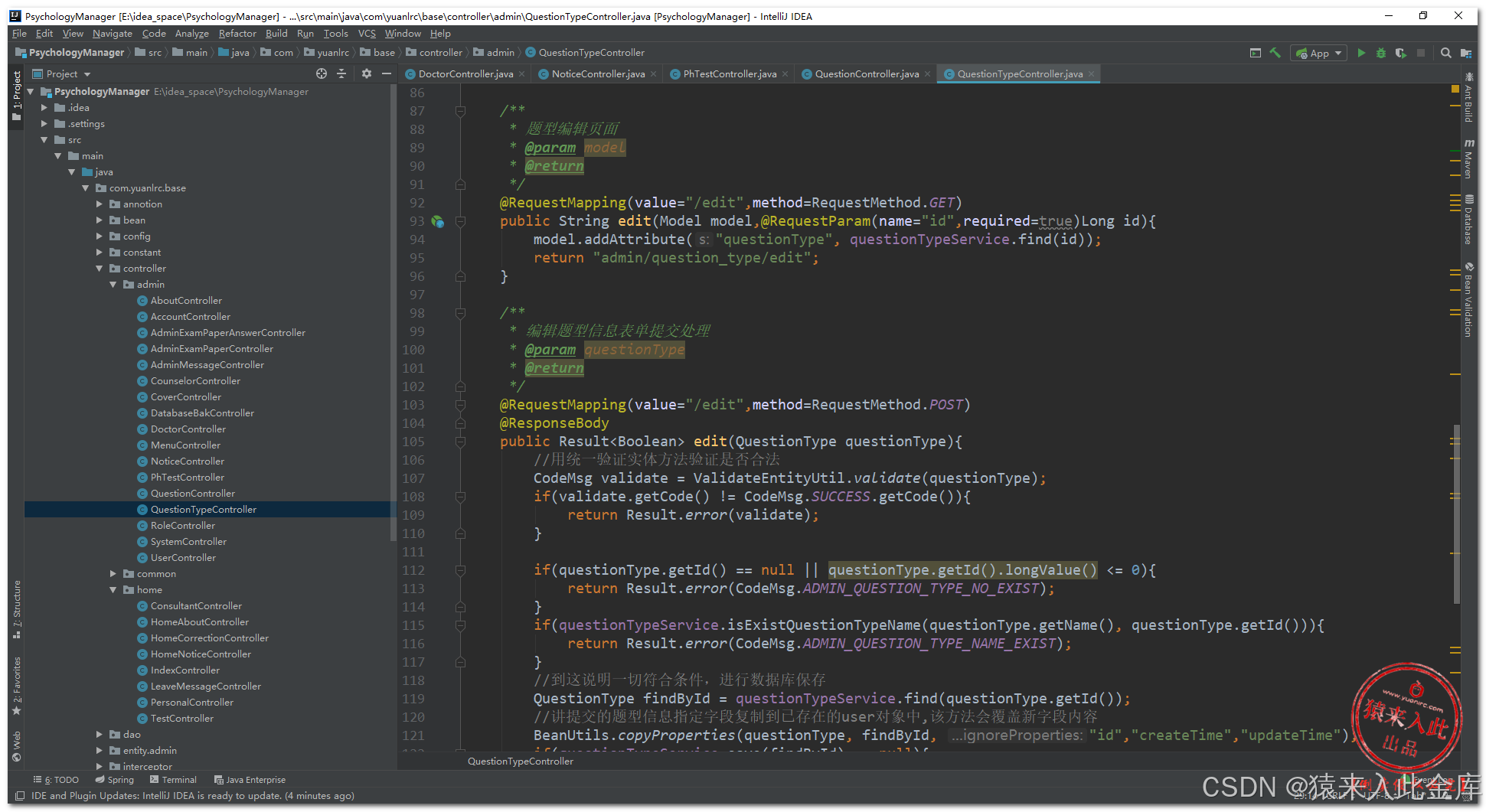The width and height of the screenshot is (1486, 812).
Task: Expand the dao package
Action: tap(100, 735)
